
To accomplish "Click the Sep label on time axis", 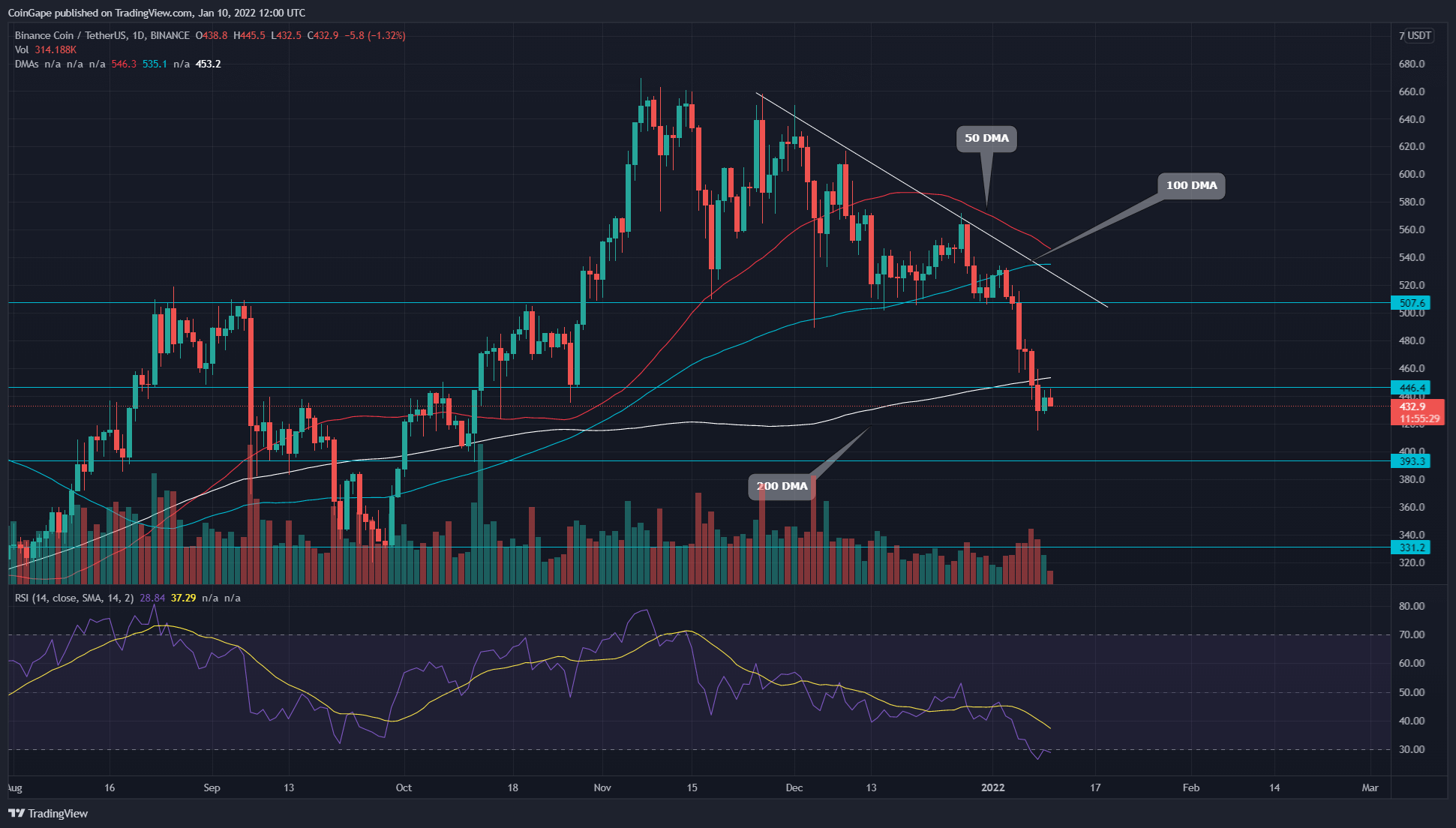I will tap(212, 787).
